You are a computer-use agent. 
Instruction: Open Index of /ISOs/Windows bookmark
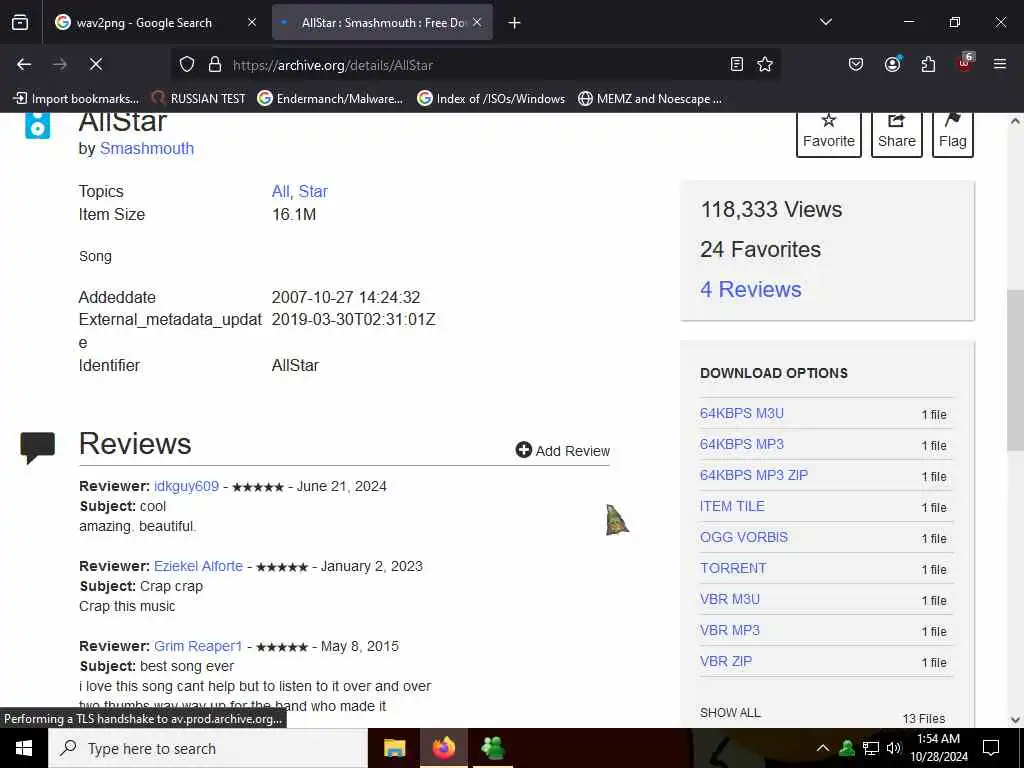(491, 99)
